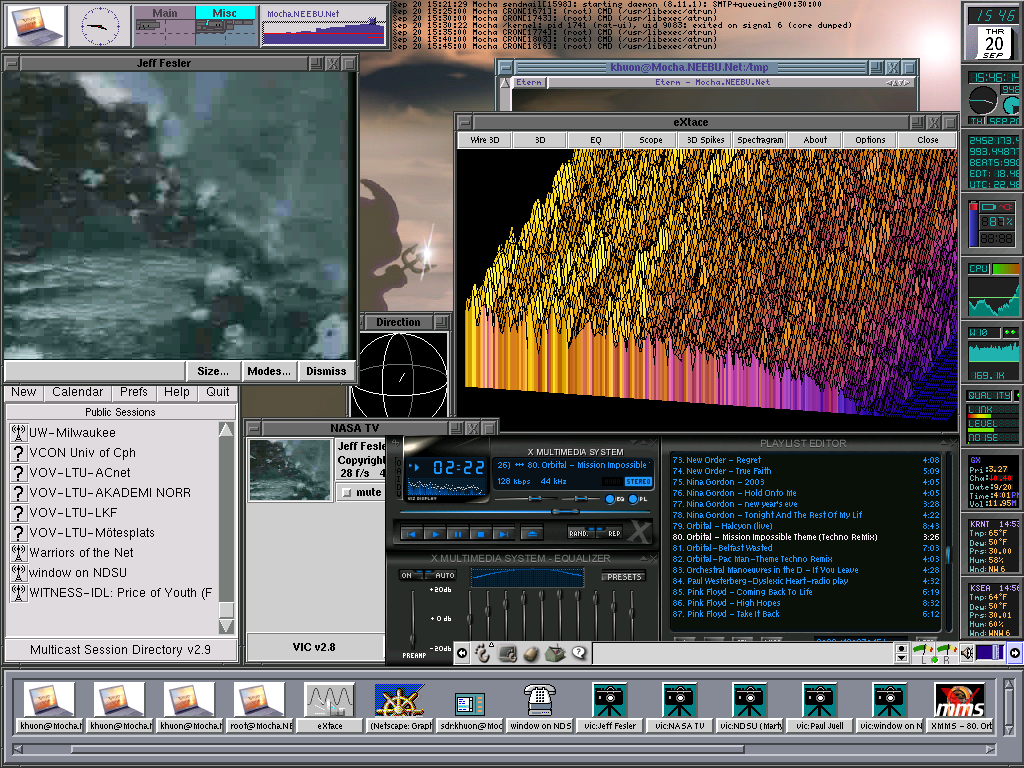Open the Netscape ship-wheel icon

coord(400,707)
